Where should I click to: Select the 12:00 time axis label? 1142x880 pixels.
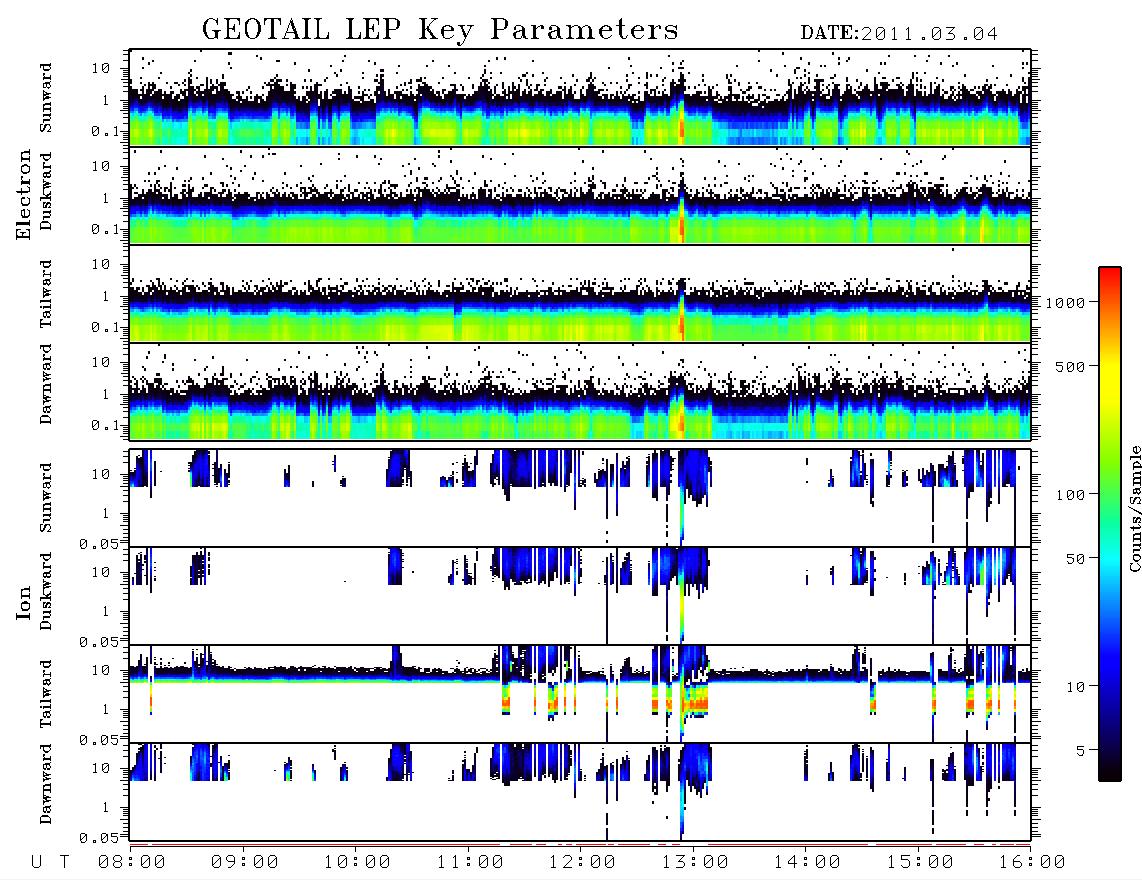click(x=582, y=862)
